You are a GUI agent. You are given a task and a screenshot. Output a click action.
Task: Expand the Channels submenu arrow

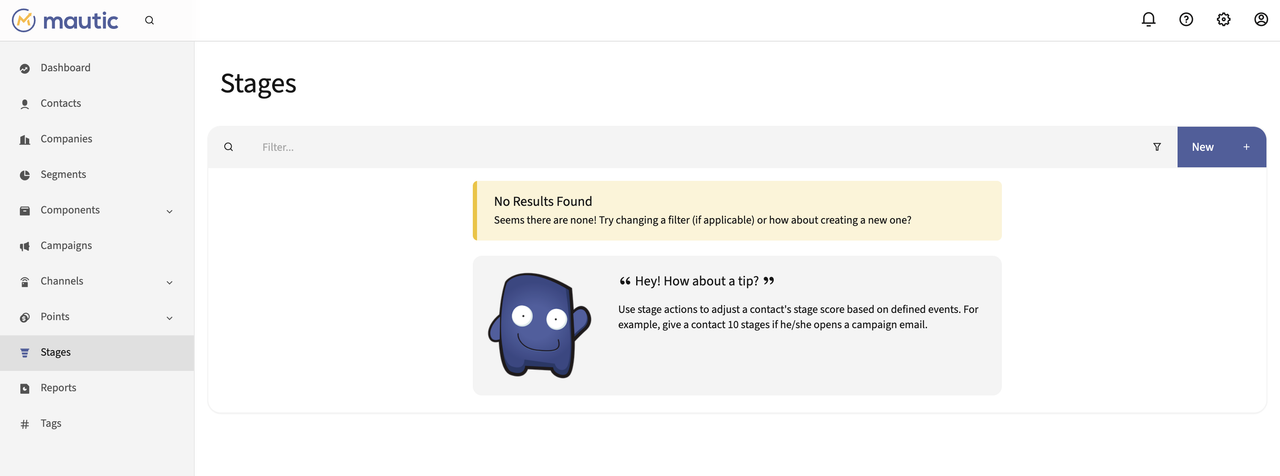pyautogui.click(x=169, y=282)
